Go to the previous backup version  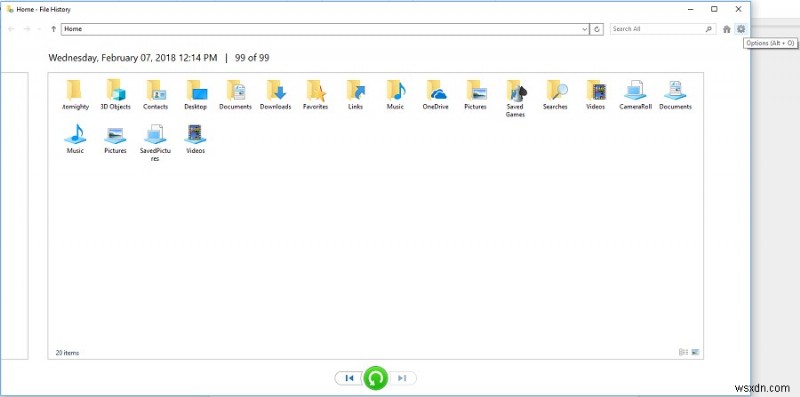(349, 378)
